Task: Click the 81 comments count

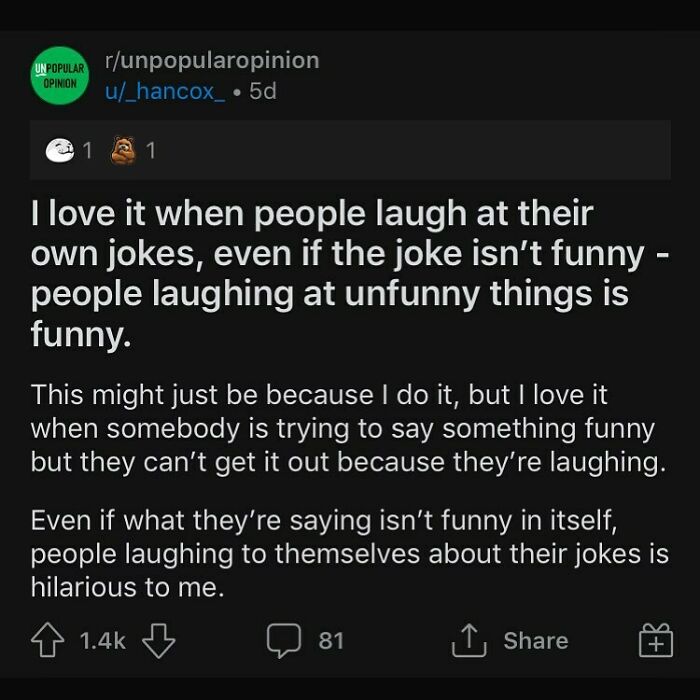Action: click(x=331, y=641)
